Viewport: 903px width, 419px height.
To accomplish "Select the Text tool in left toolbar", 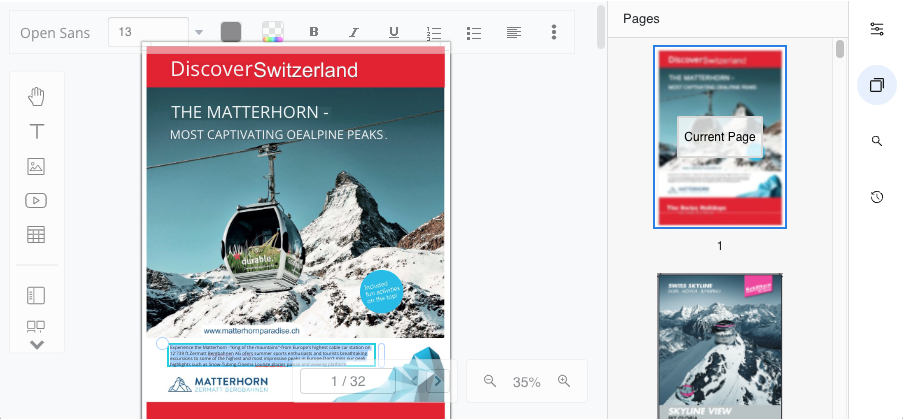I will point(37,131).
